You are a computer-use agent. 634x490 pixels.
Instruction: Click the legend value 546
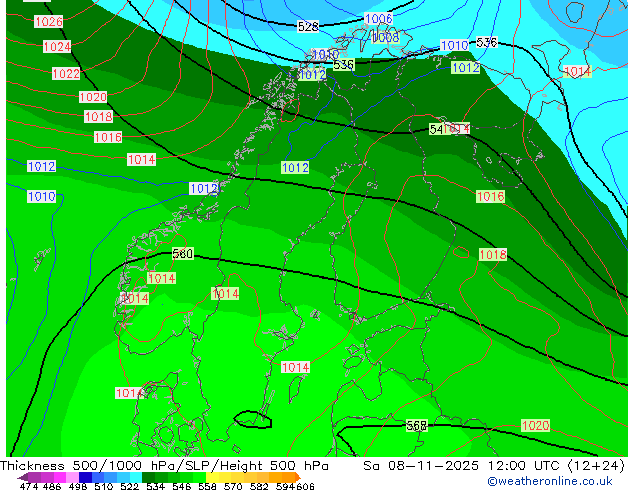click(182, 486)
